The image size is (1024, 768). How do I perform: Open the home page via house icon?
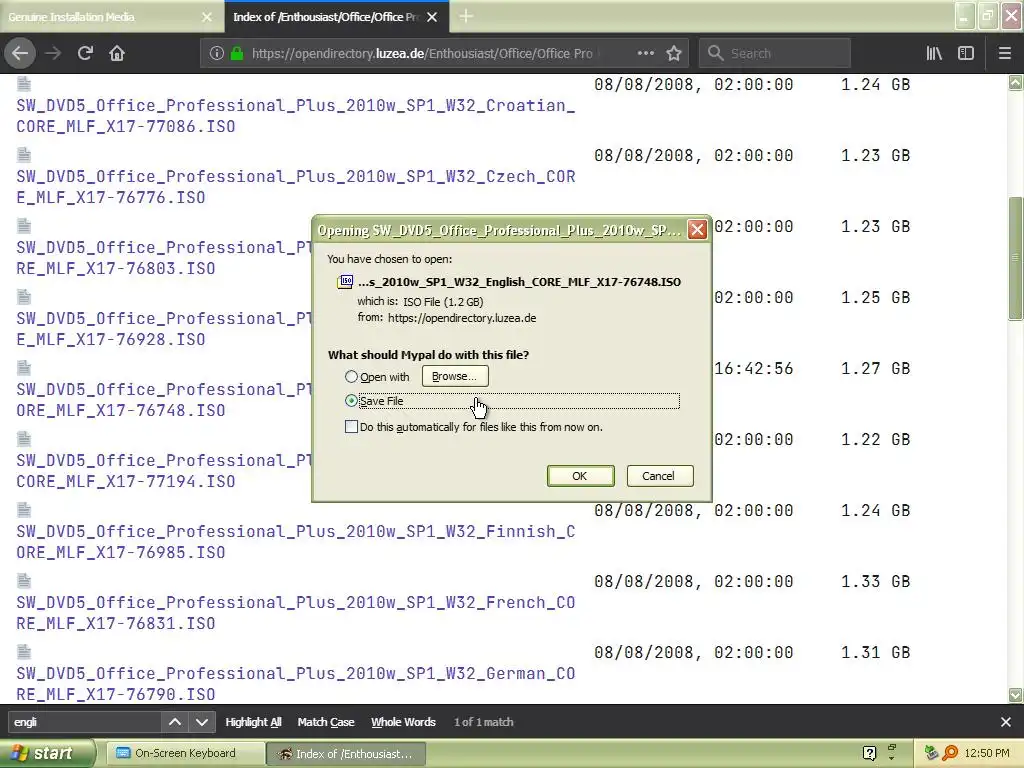tap(117, 54)
